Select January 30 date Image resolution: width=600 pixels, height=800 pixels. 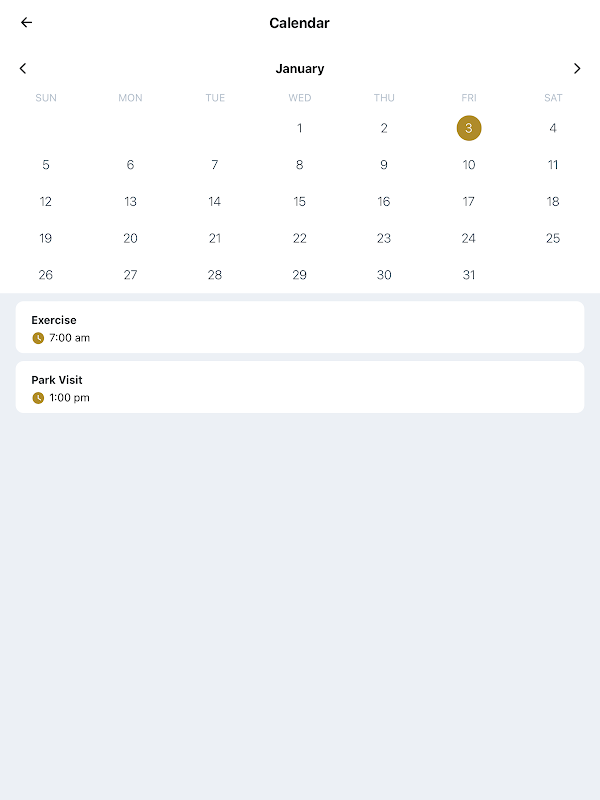384,275
